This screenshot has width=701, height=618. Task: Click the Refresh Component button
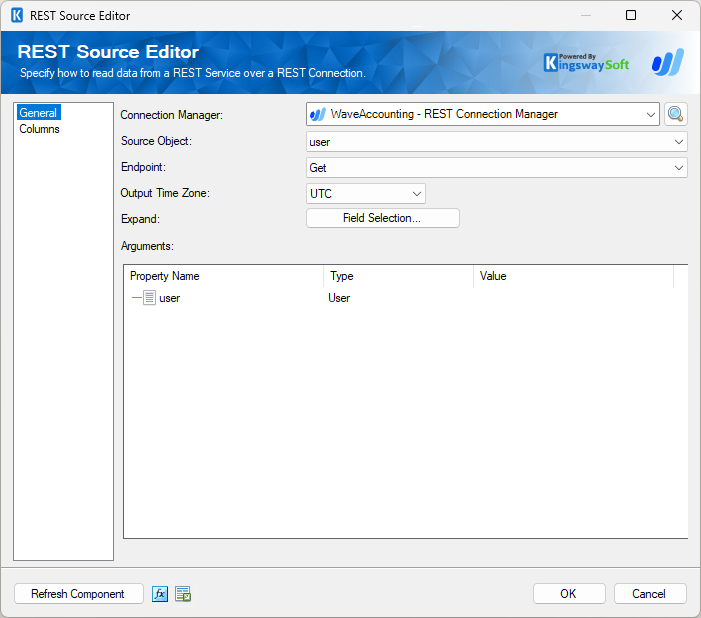(78, 594)
